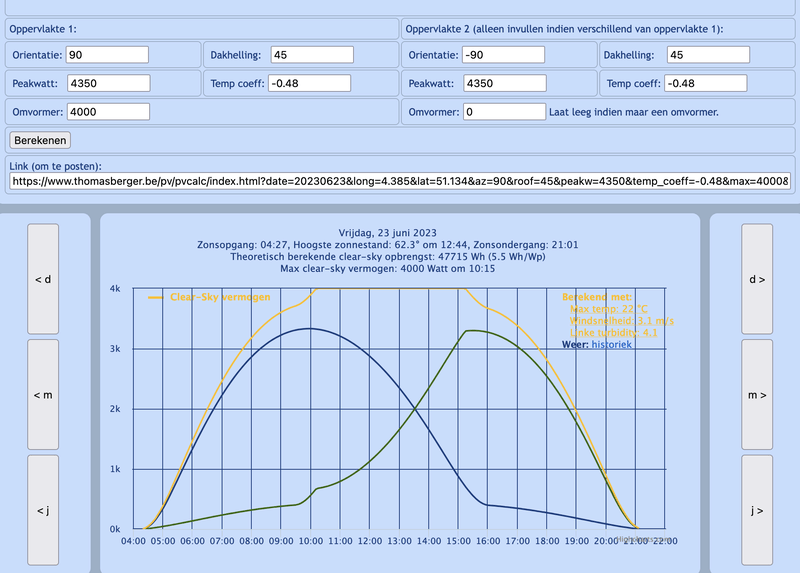Click the 'Vrijdag, 23 juni 2023' chart title

tap(388, 233)
